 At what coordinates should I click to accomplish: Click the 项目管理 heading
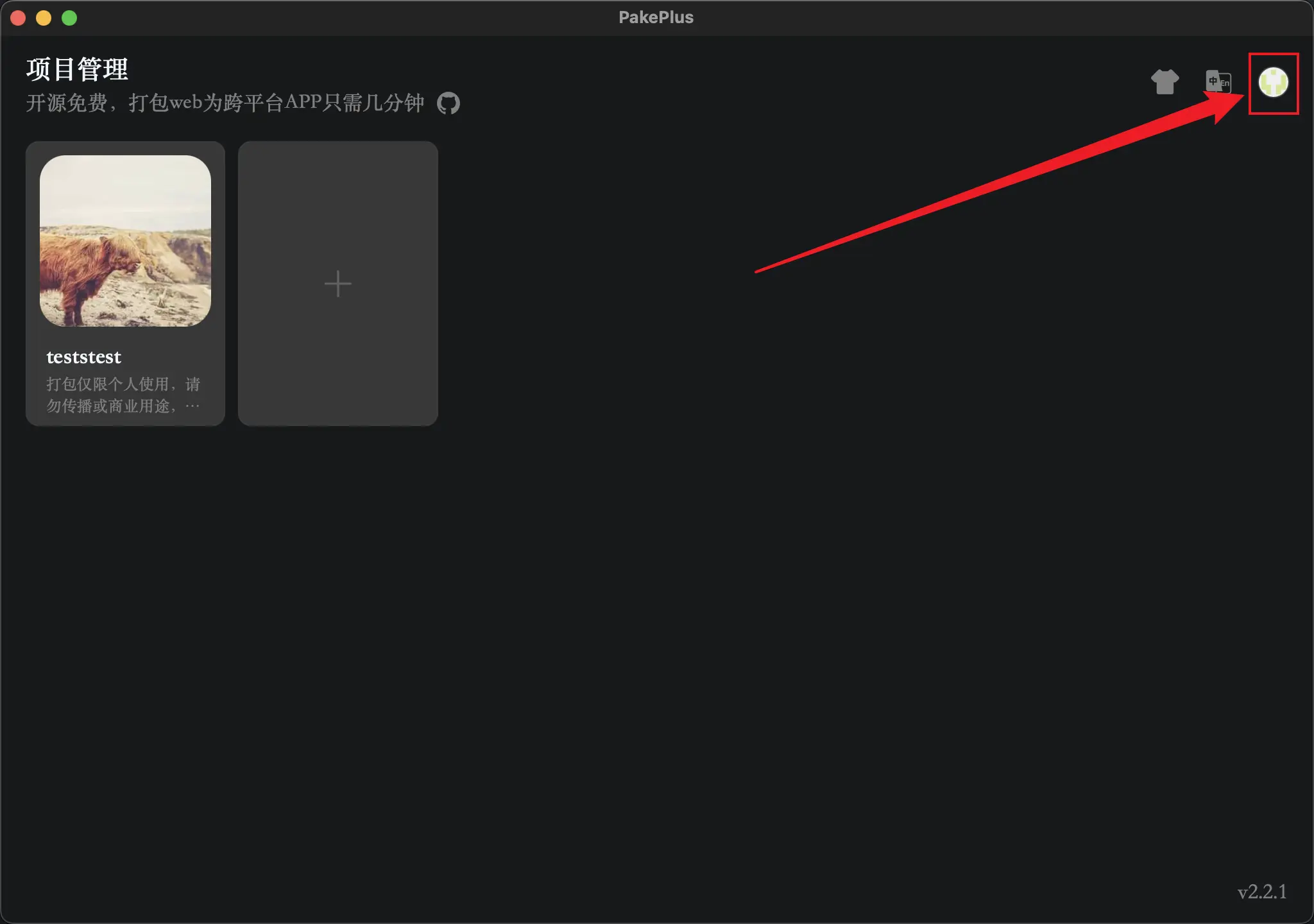click(77, 69)
